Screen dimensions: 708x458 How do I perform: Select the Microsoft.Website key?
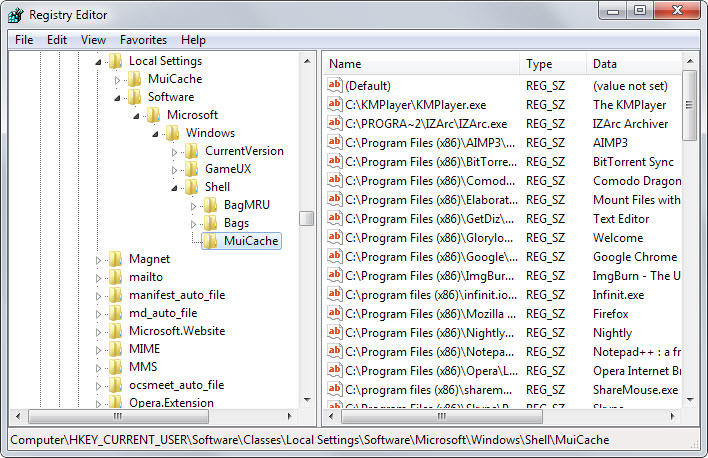coord(177,331)
